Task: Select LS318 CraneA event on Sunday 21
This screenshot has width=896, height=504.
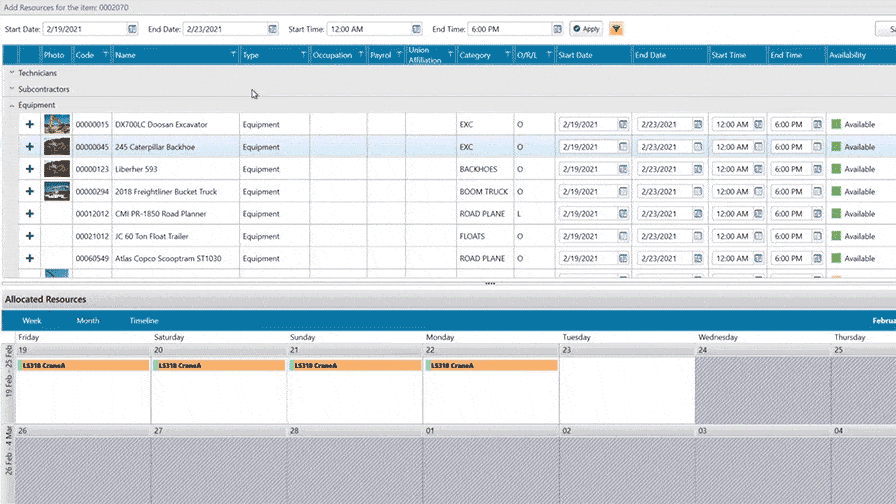Action: (355, 365)
